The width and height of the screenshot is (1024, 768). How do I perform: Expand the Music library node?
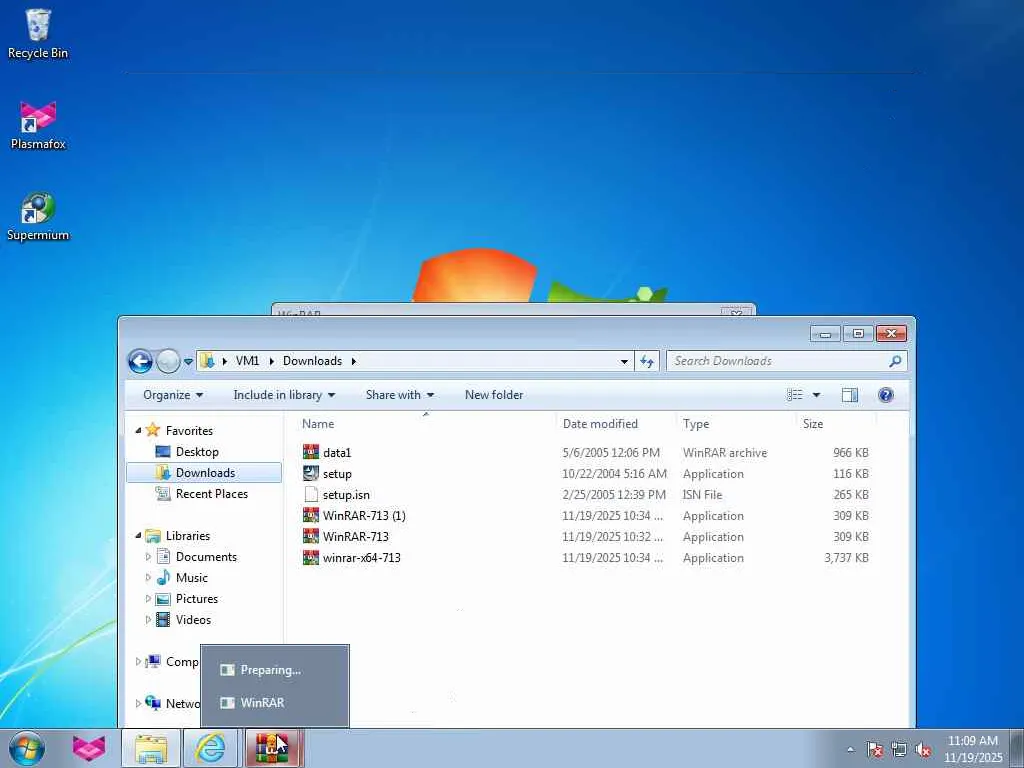click(x=148, y=578)
